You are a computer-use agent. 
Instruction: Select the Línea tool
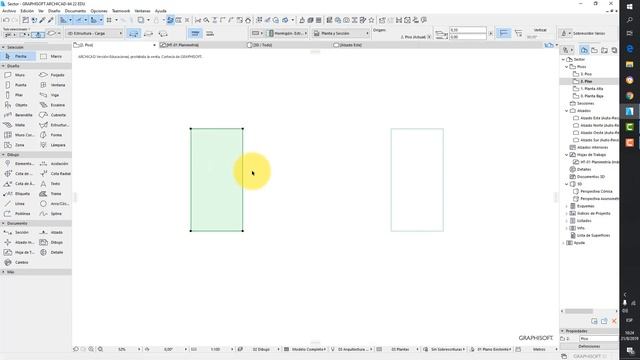(18, 204)
